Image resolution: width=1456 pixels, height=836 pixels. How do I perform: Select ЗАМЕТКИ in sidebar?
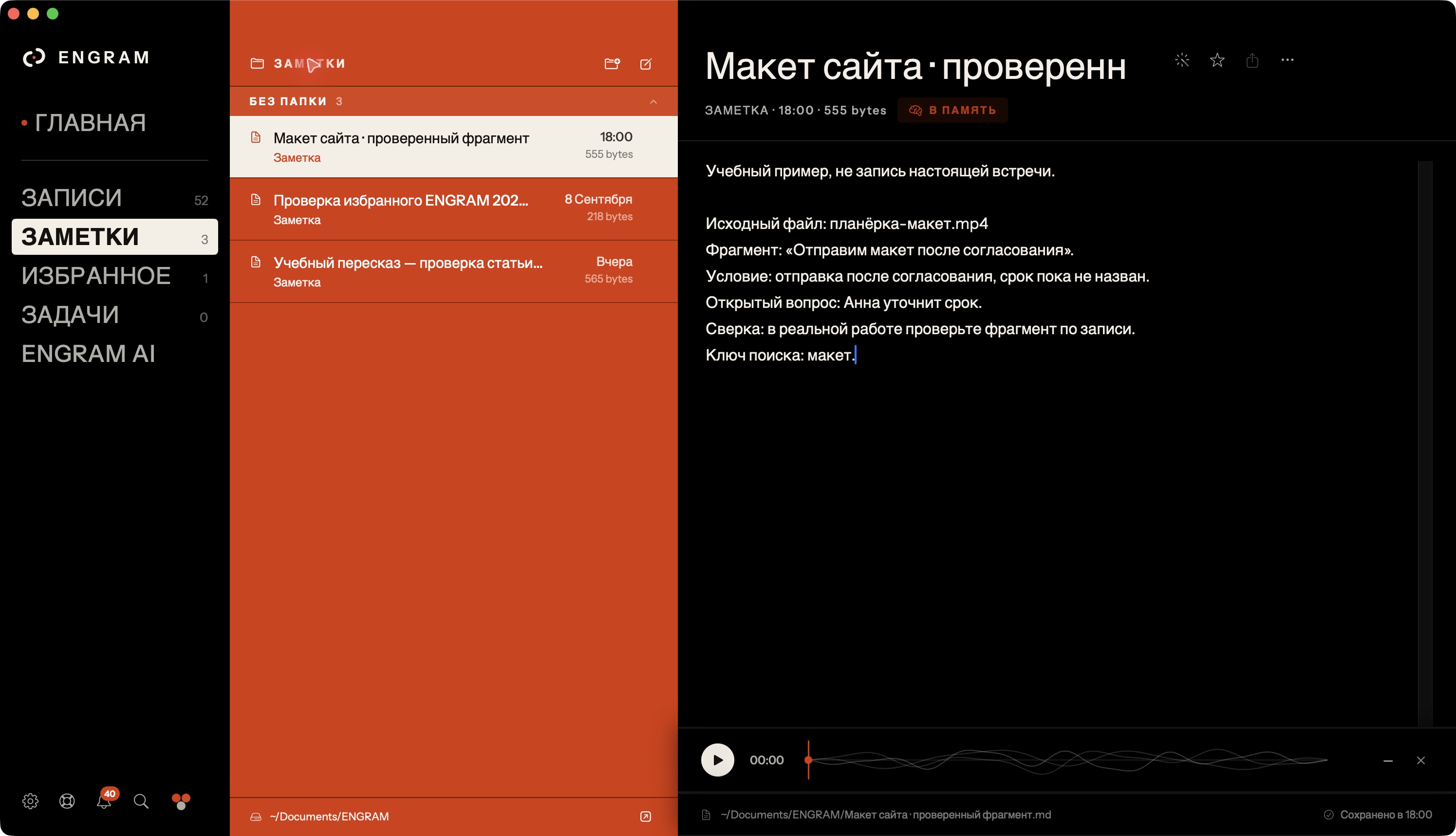[115, 237]
